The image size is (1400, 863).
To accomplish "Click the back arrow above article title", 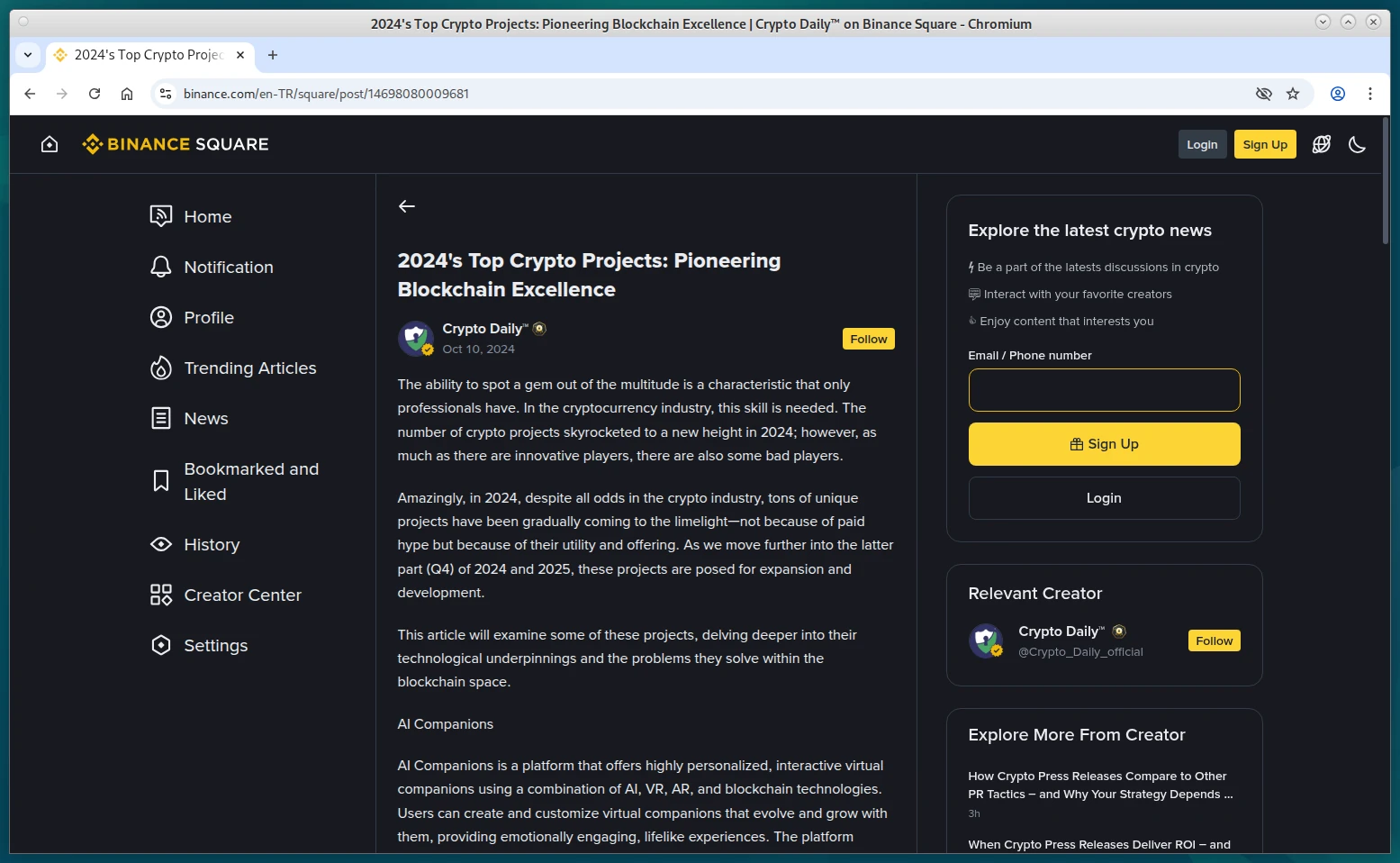I will point(407,206).
